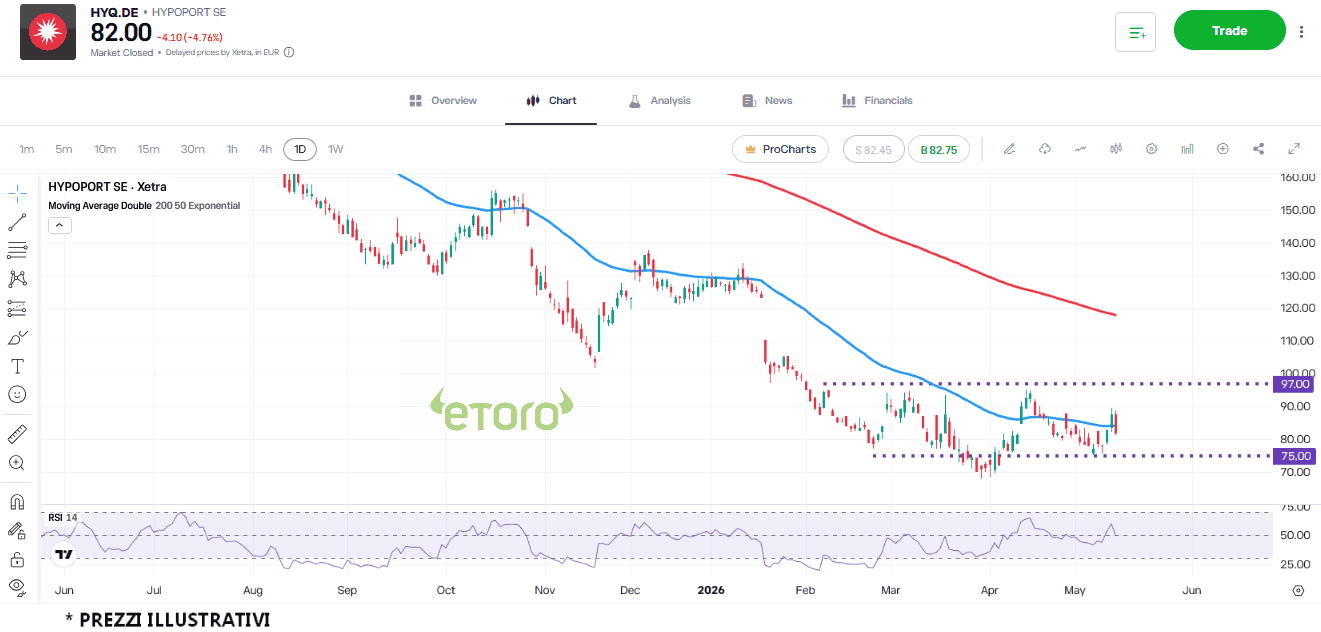
Task: Open time axis settings gear icon
Action: click(x=1298, y=590)
